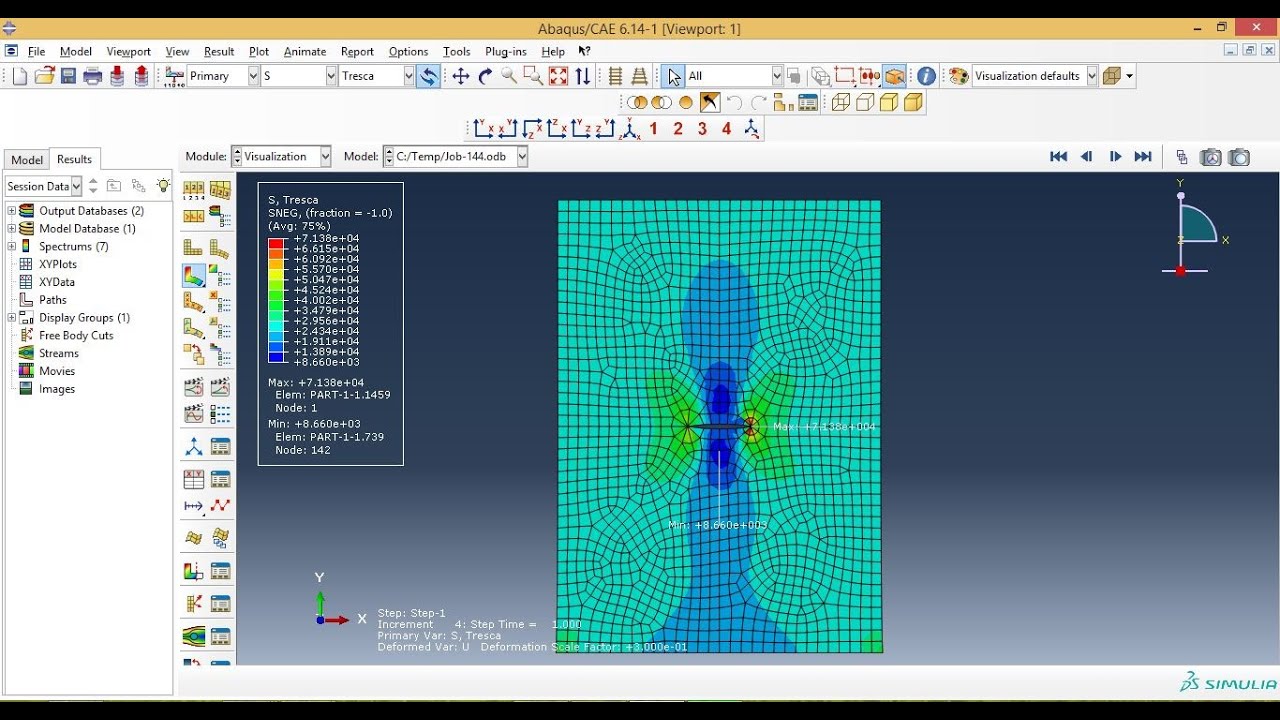Select the Box Zoom tool
The width and height of the screenshot is (1280, 720).
click(533, 76)
